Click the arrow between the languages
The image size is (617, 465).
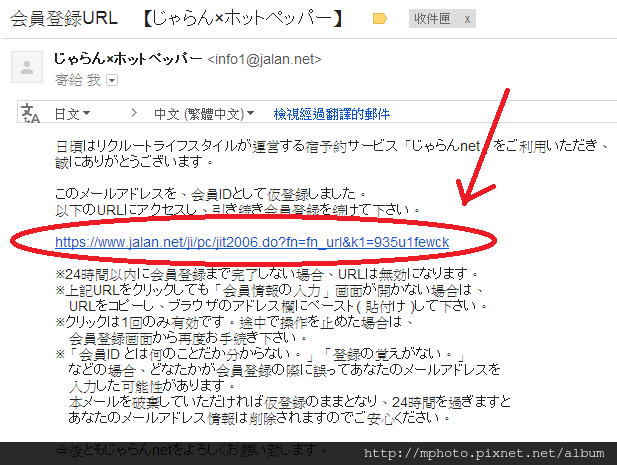(x=134, y=113)
